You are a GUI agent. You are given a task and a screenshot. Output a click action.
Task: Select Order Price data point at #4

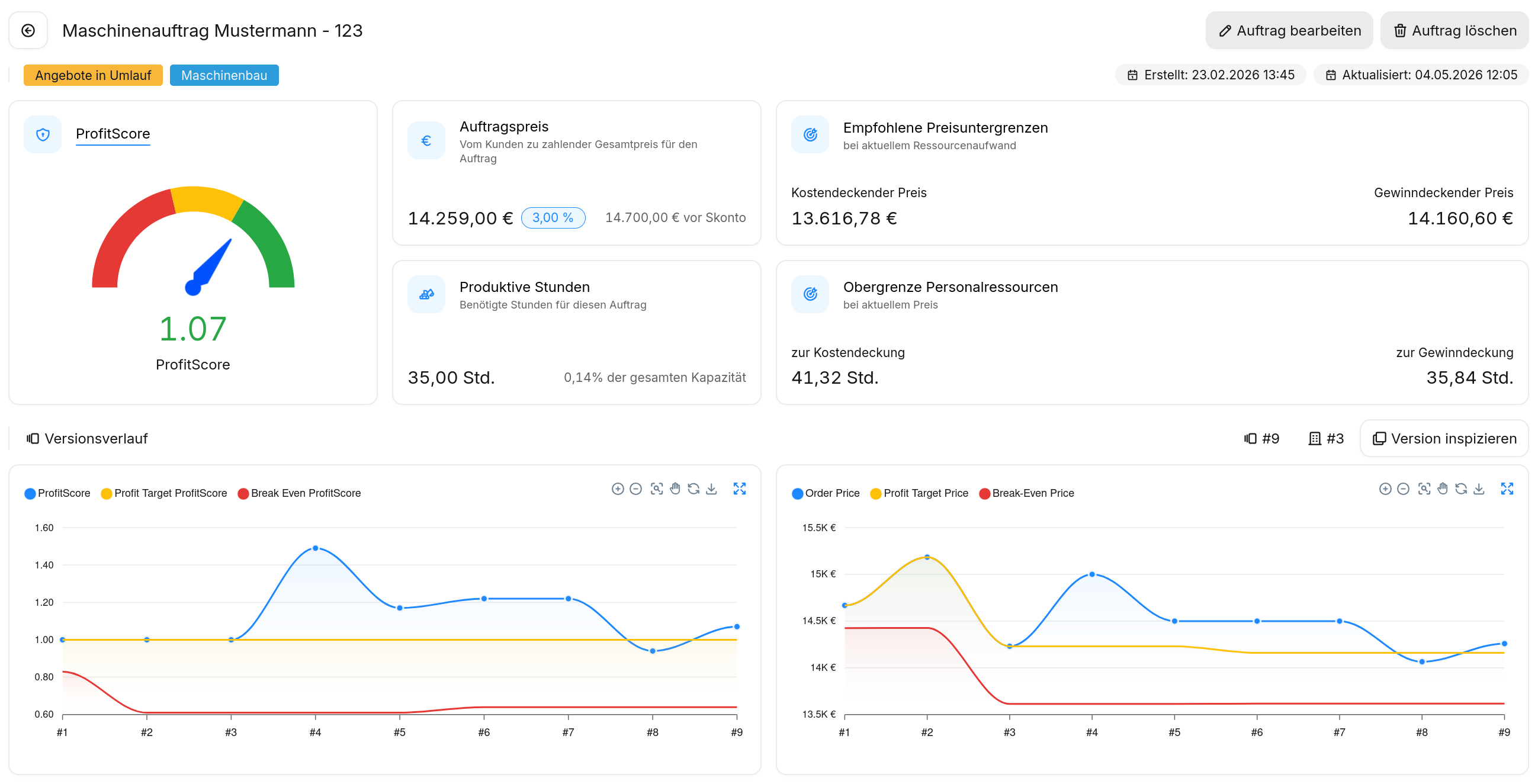[1091, 574]
